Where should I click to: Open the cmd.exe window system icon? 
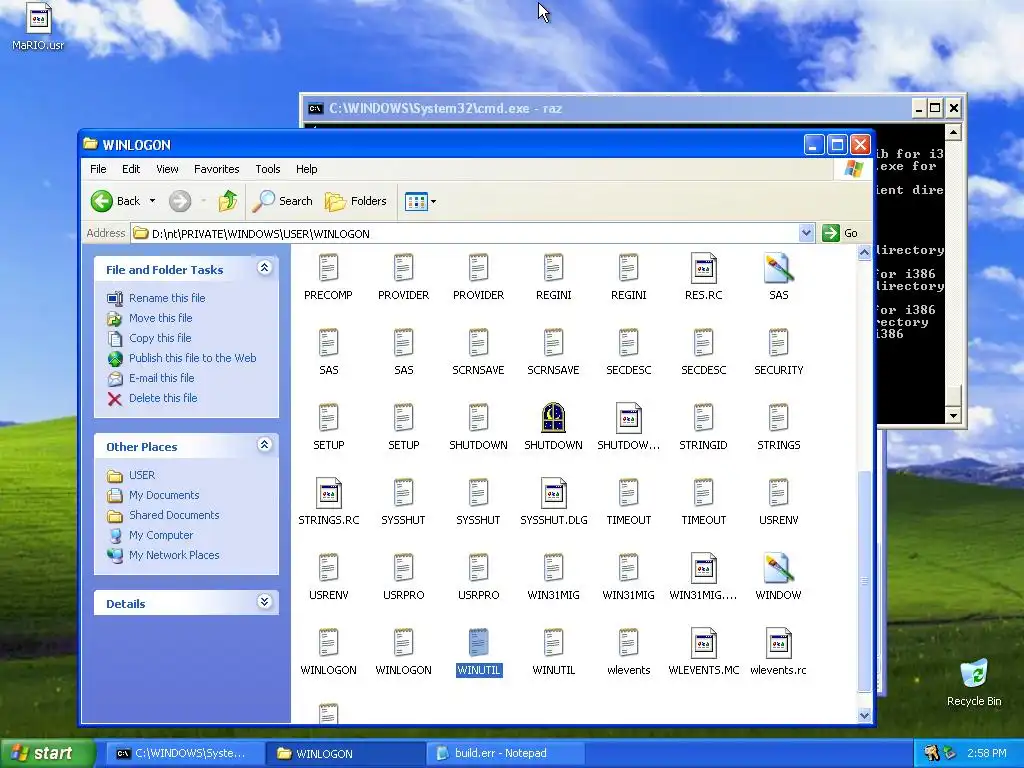tap(316, 108)
